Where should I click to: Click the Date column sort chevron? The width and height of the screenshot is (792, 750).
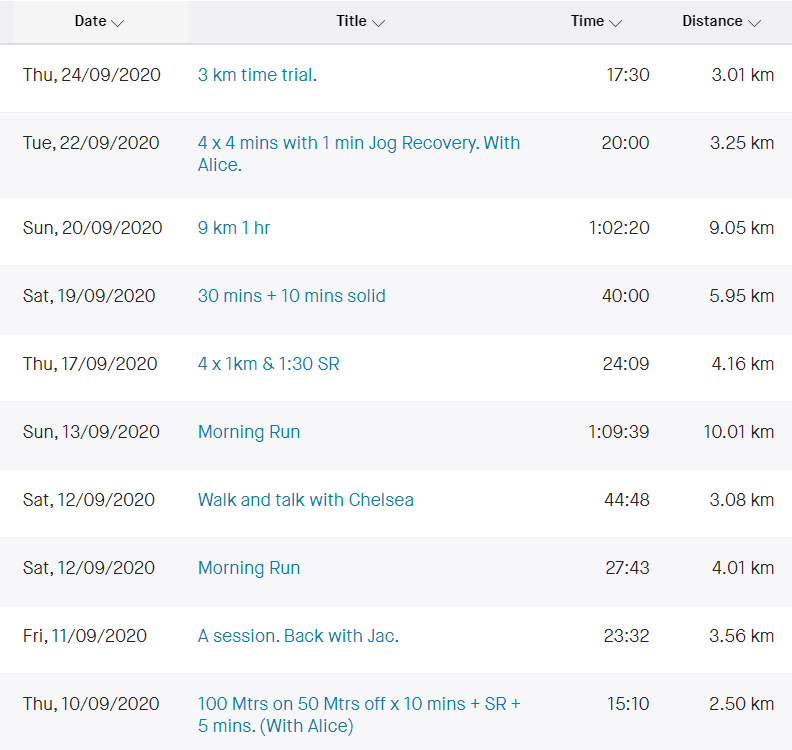(x=117, y=23)
